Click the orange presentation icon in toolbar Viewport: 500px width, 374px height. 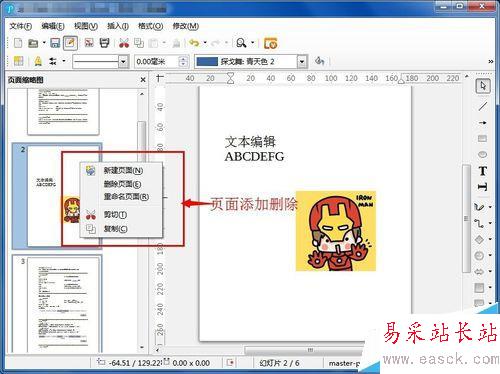(x=270, y=43)
